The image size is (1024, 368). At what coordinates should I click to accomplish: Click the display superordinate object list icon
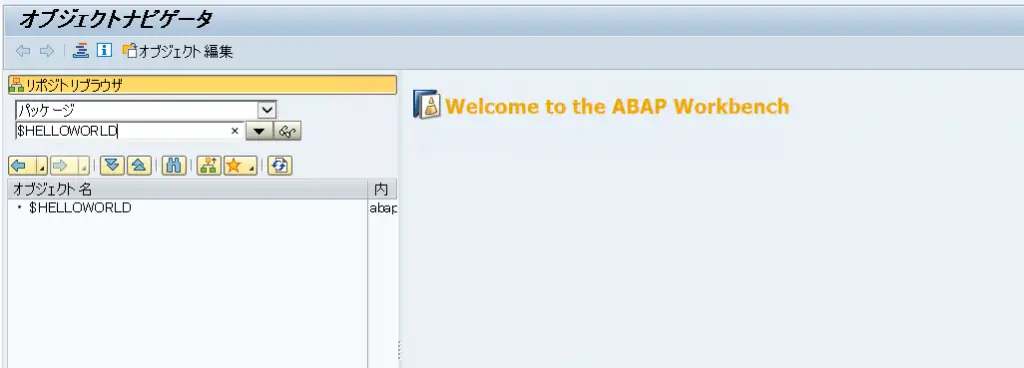(x=209, y=166)
